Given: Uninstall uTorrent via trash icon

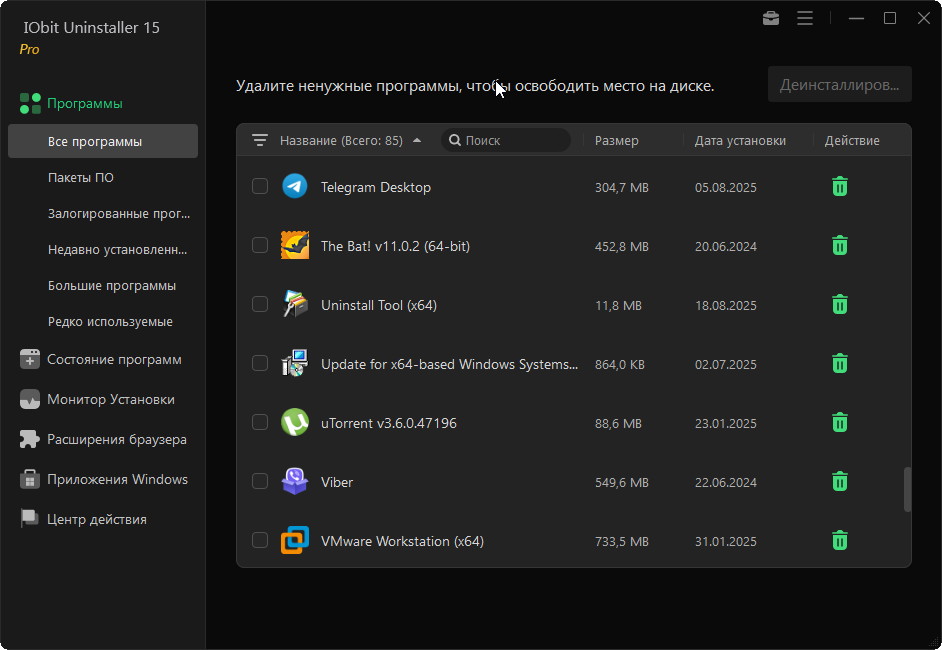Looking at the screenshot, I should 840,422.
